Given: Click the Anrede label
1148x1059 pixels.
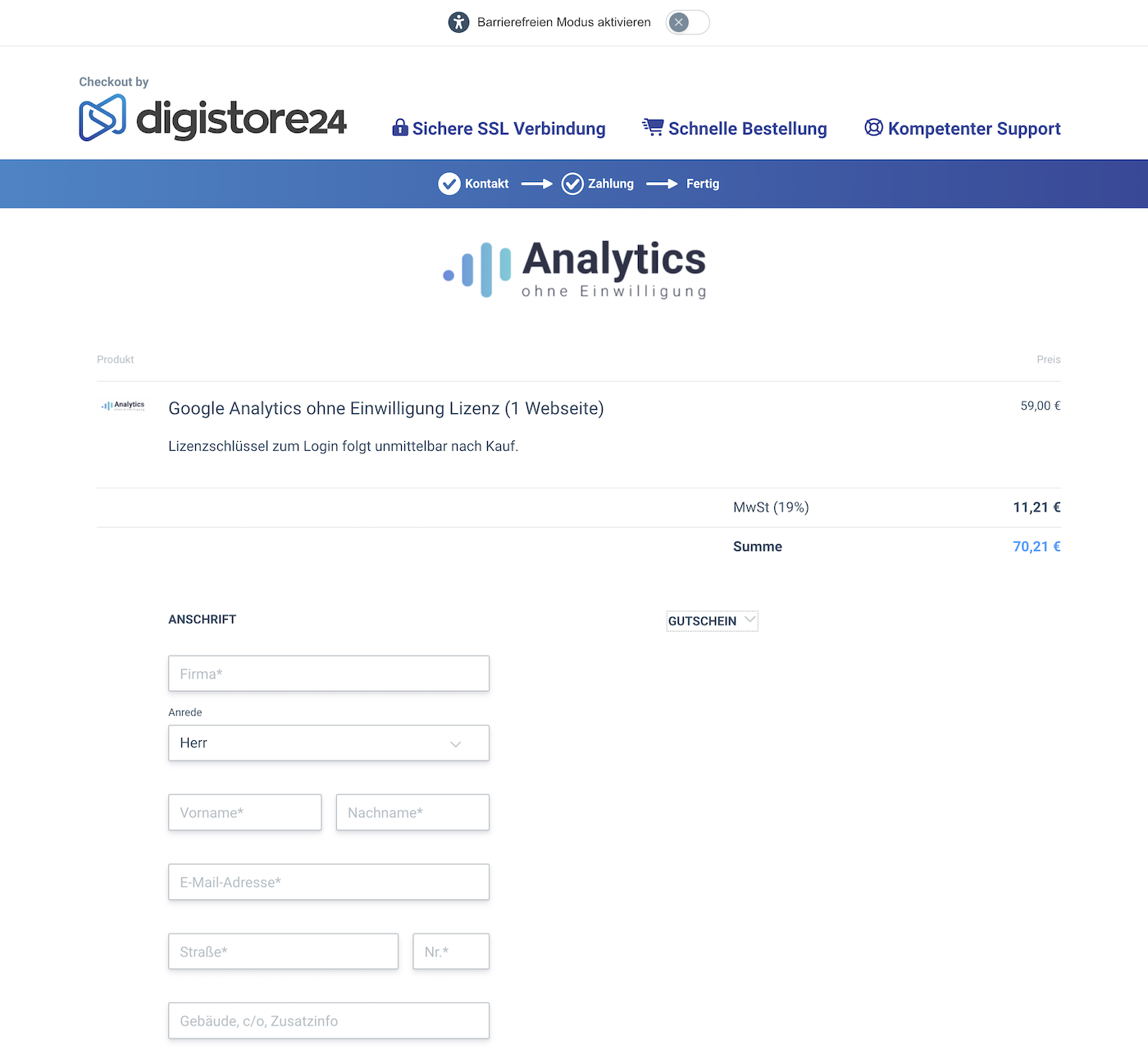Looking at the screenshot, I should click(184, 712).
